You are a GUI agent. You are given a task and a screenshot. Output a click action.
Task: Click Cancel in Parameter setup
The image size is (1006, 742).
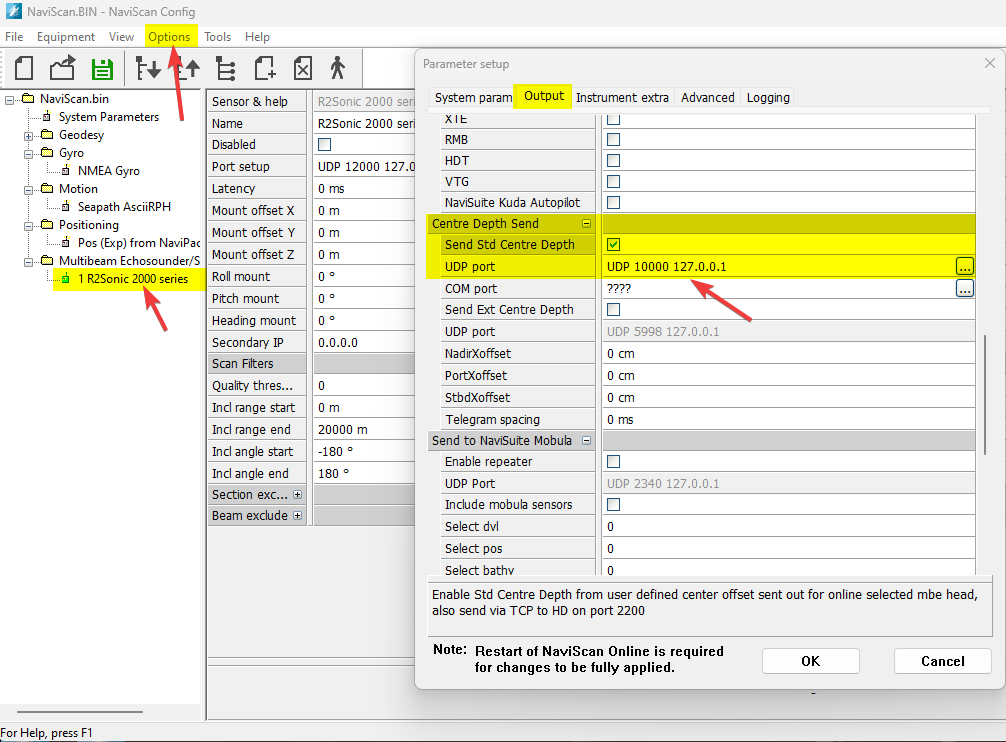pos(942,661)
